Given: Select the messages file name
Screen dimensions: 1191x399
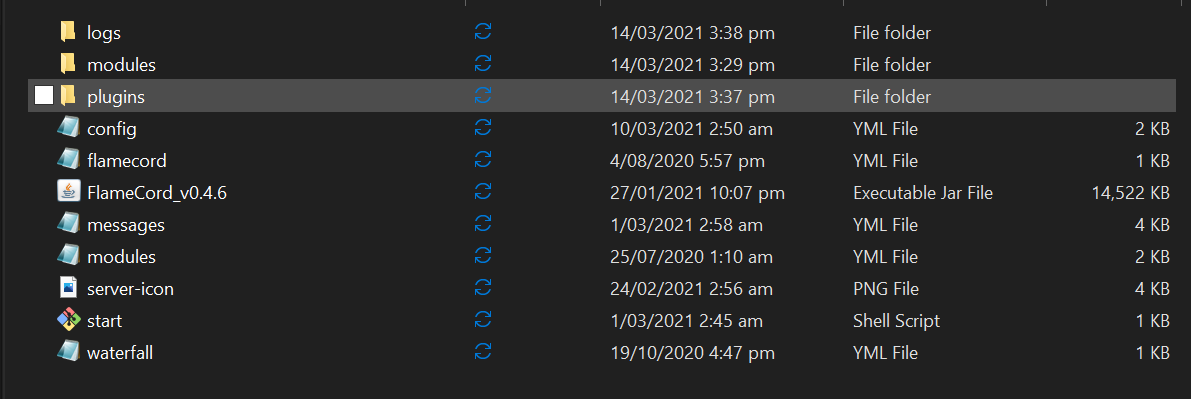Looking at the screenshot, I should 126,225.
